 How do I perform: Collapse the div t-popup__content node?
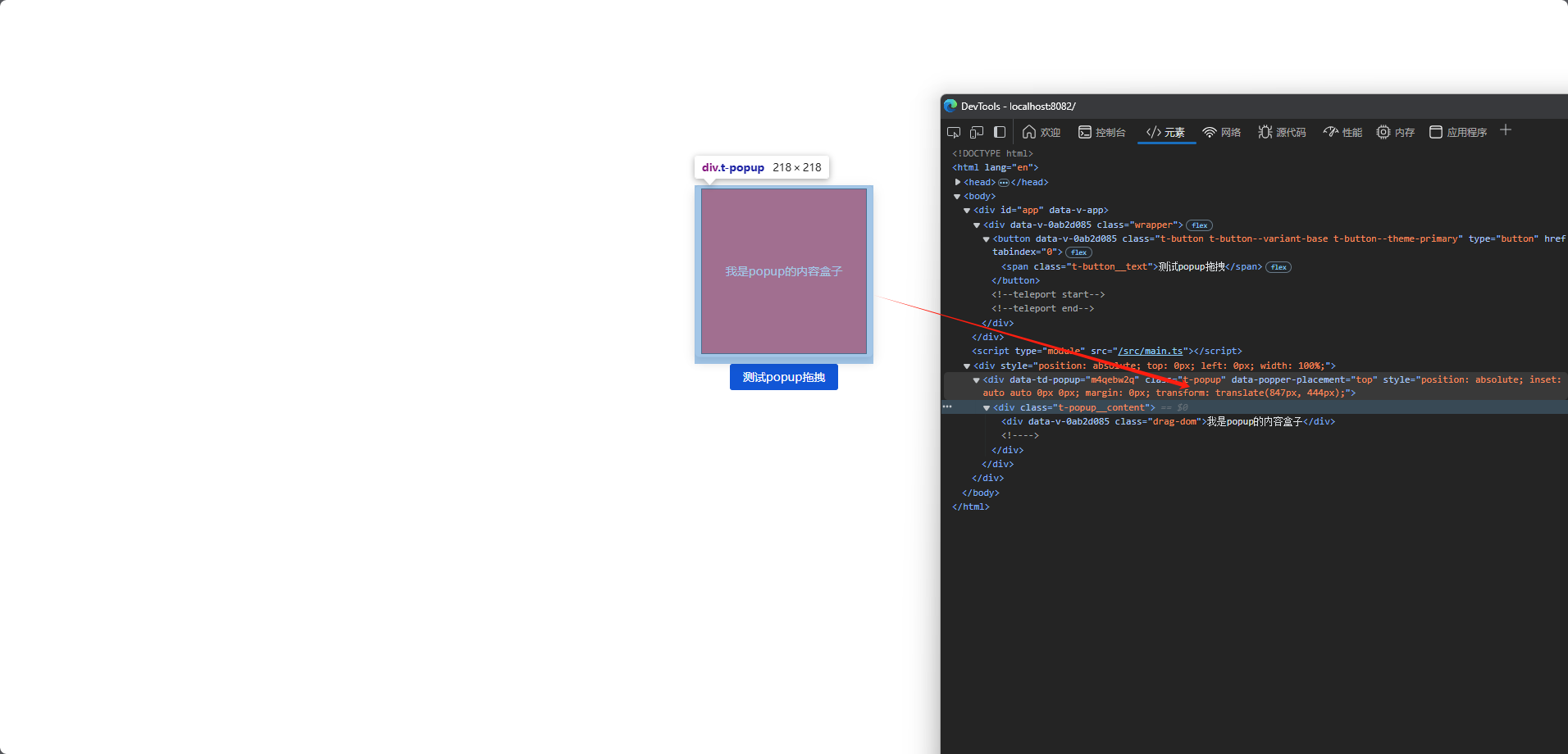[x=987, y=408]
